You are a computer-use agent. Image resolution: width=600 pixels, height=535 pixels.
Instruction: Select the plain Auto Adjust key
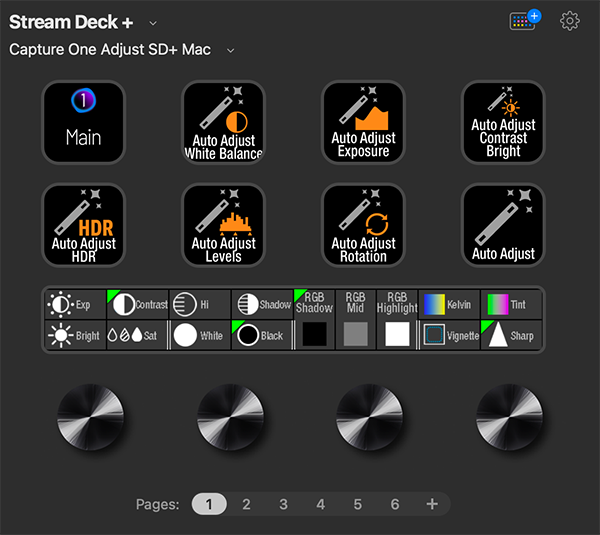pyautogui.click(x=503, y=225)
